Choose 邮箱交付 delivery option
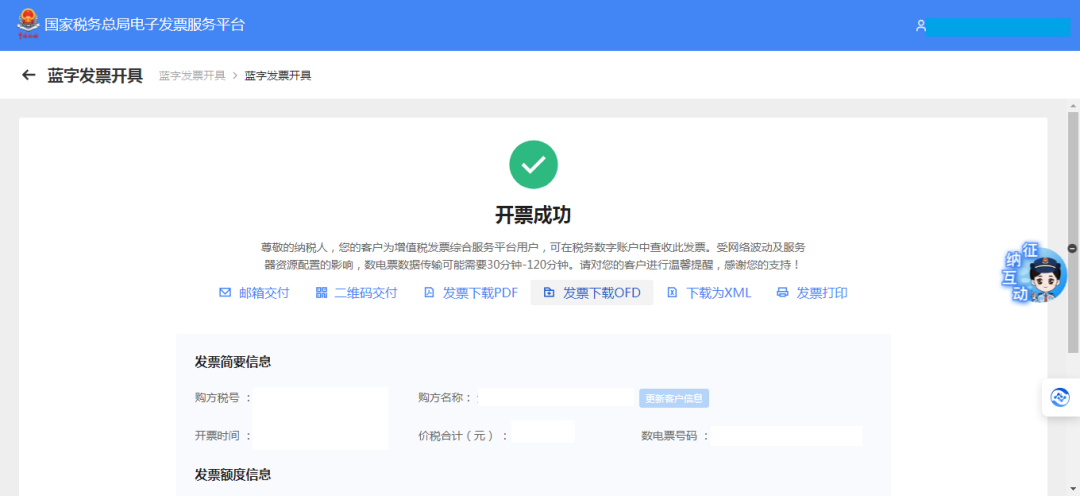 254,293
